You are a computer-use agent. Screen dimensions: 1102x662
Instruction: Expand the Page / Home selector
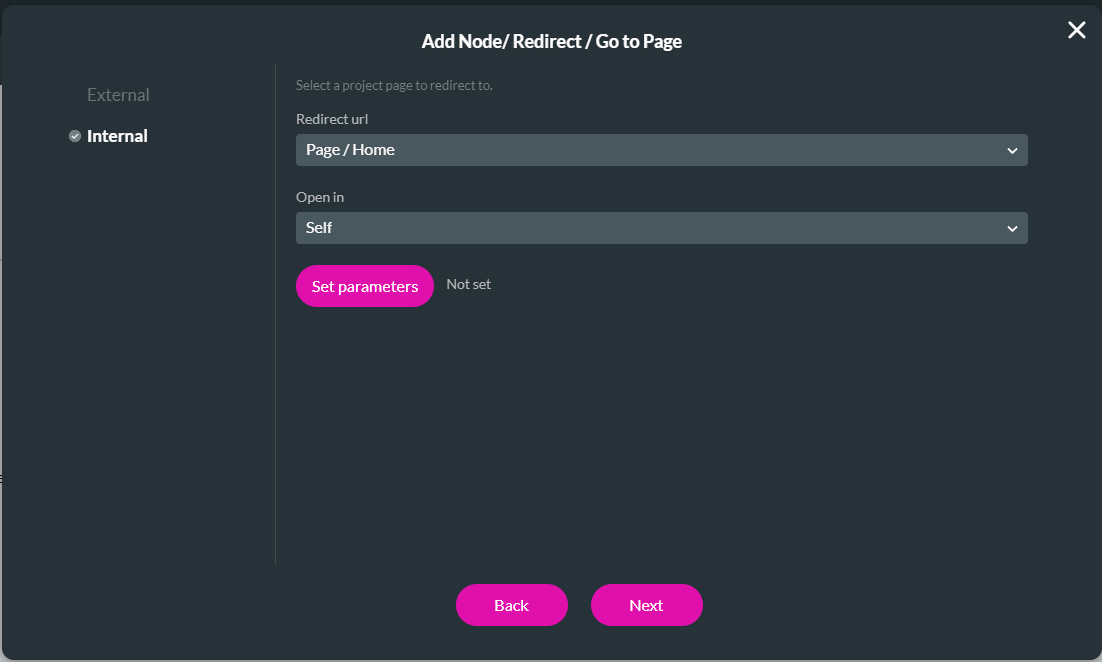(x=660, y=150)
